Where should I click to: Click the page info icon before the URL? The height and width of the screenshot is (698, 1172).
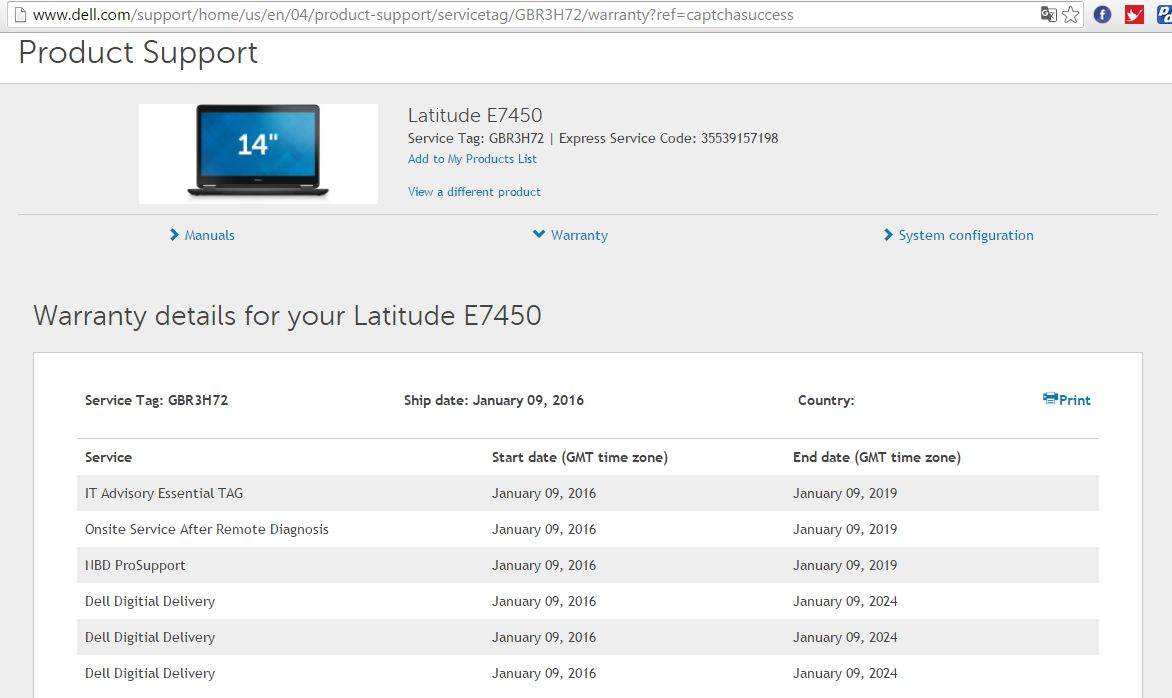click(20, 14)
